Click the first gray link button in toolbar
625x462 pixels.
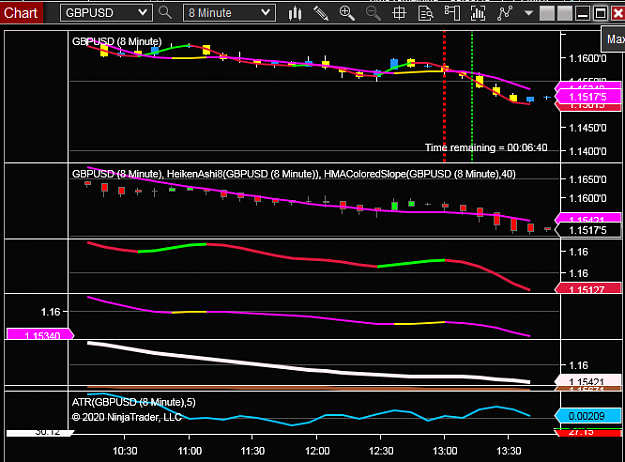point(547,14)
